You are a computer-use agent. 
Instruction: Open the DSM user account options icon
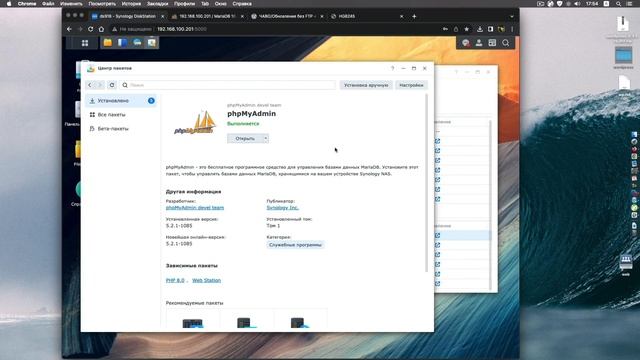(x=479, y=43)
